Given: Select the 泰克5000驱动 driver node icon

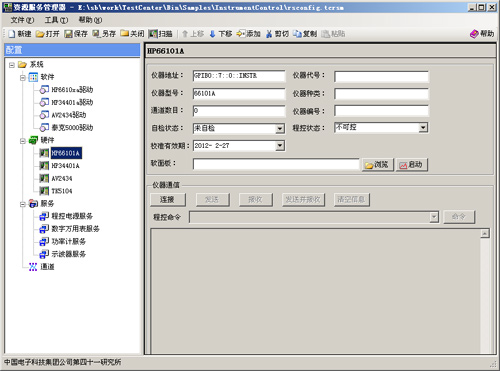Looking at the screenshot, I should 44,127.
